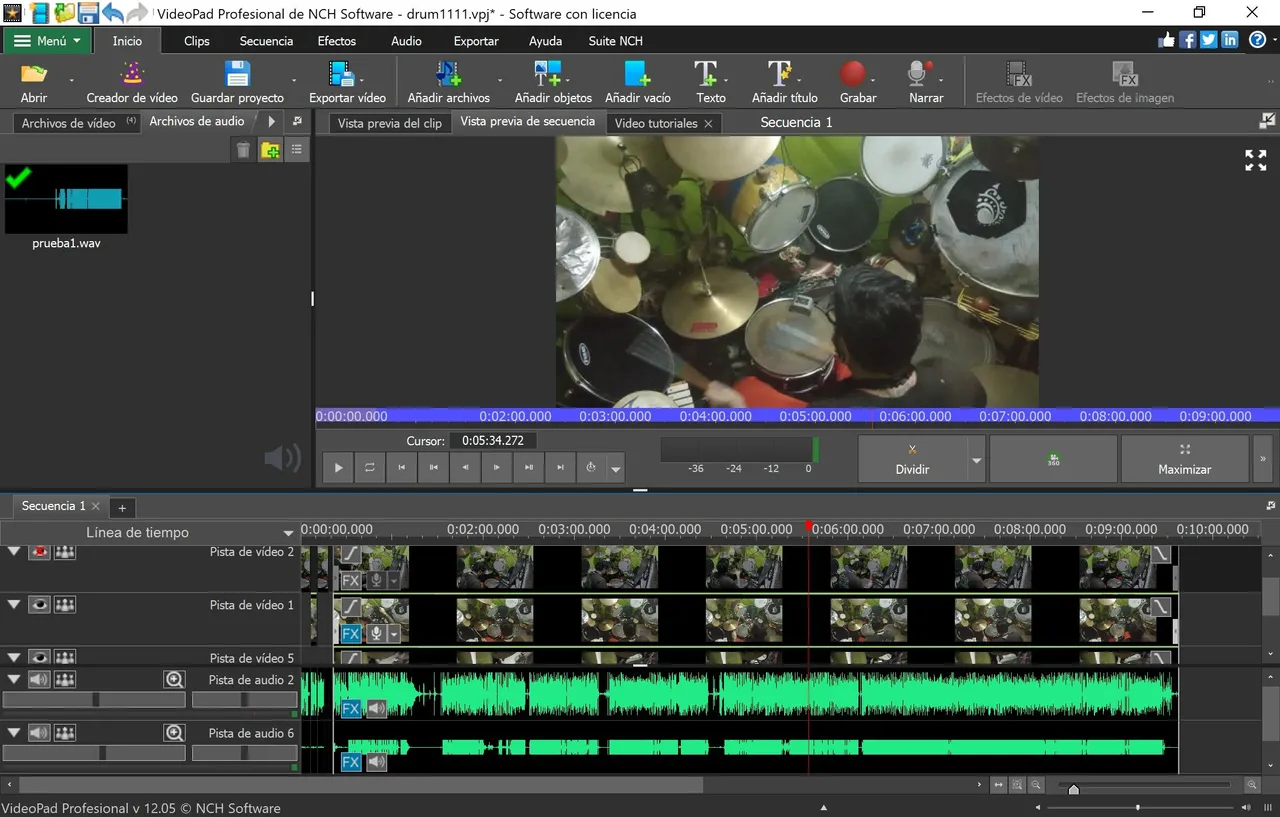Image resolution: width=1280 pixels, height=817 pixels.
Task: Collapse Pista de vídeo 2 track
Action: click(x=14, y=552)
